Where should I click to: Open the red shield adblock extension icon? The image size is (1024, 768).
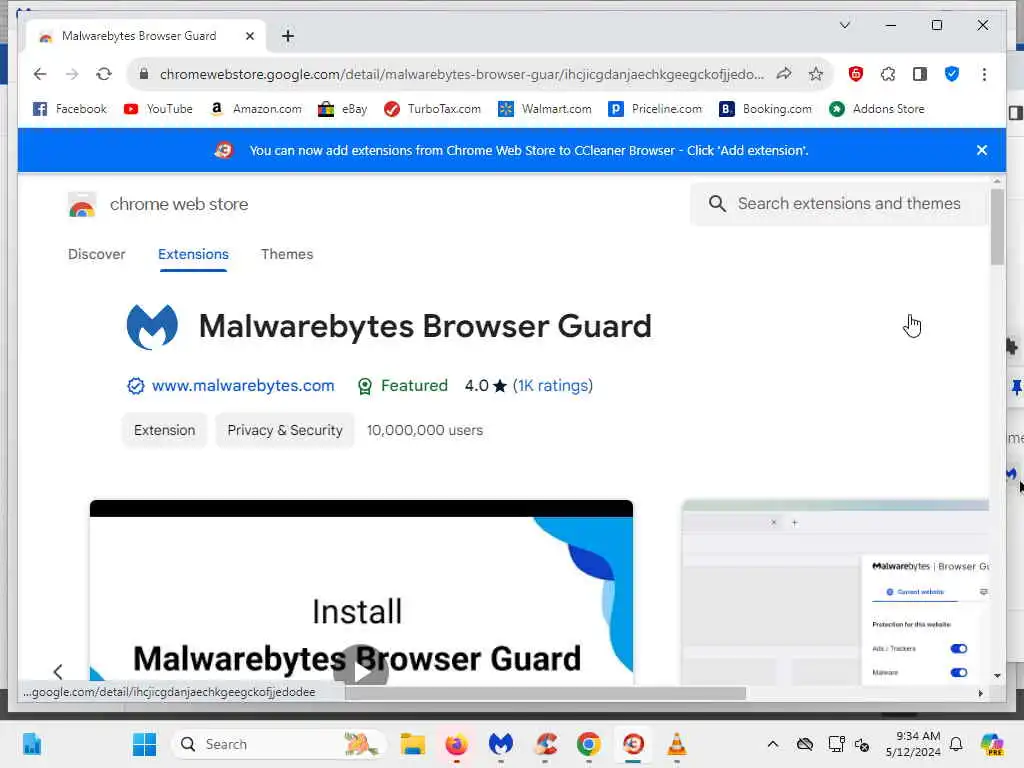856,74
